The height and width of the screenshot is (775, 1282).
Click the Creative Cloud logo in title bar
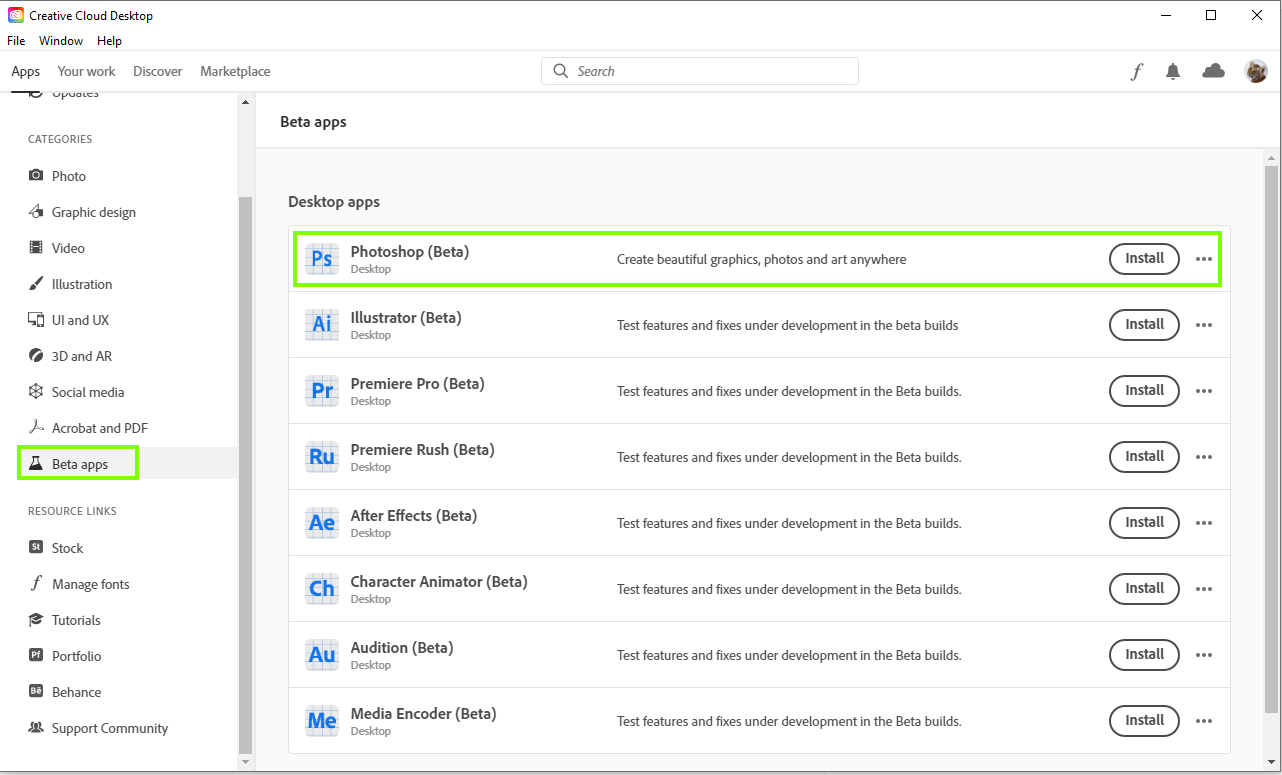(16, 15)
